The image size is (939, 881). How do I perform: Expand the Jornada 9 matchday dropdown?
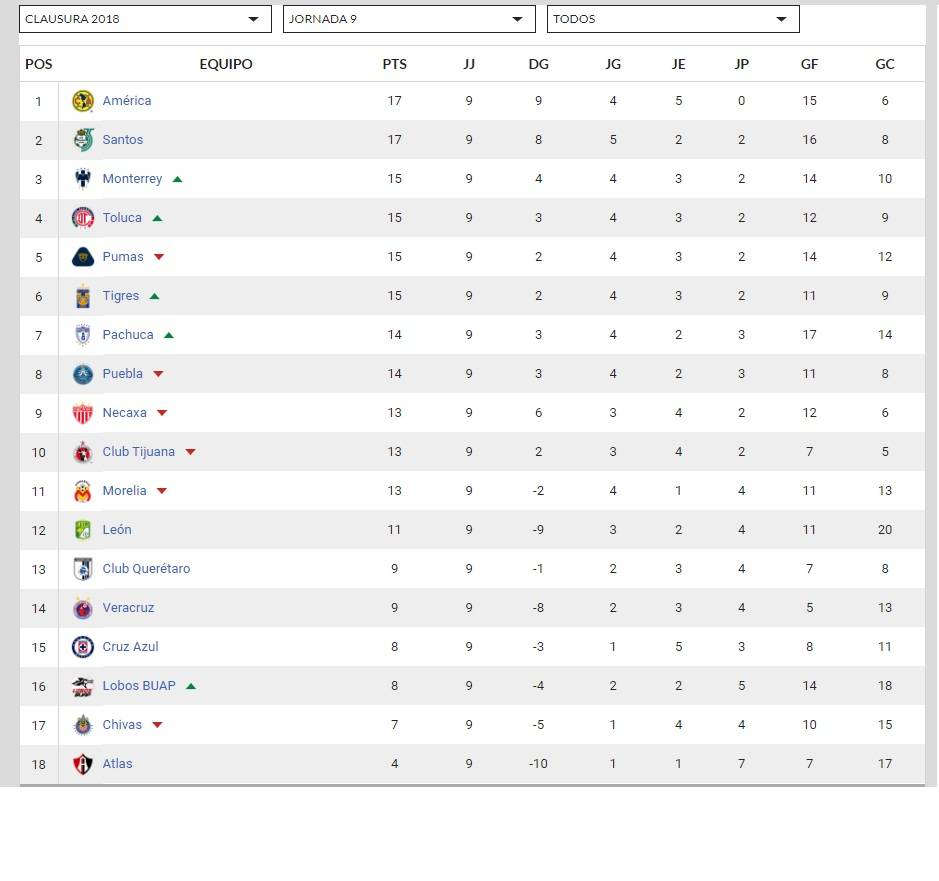point(409,19)
